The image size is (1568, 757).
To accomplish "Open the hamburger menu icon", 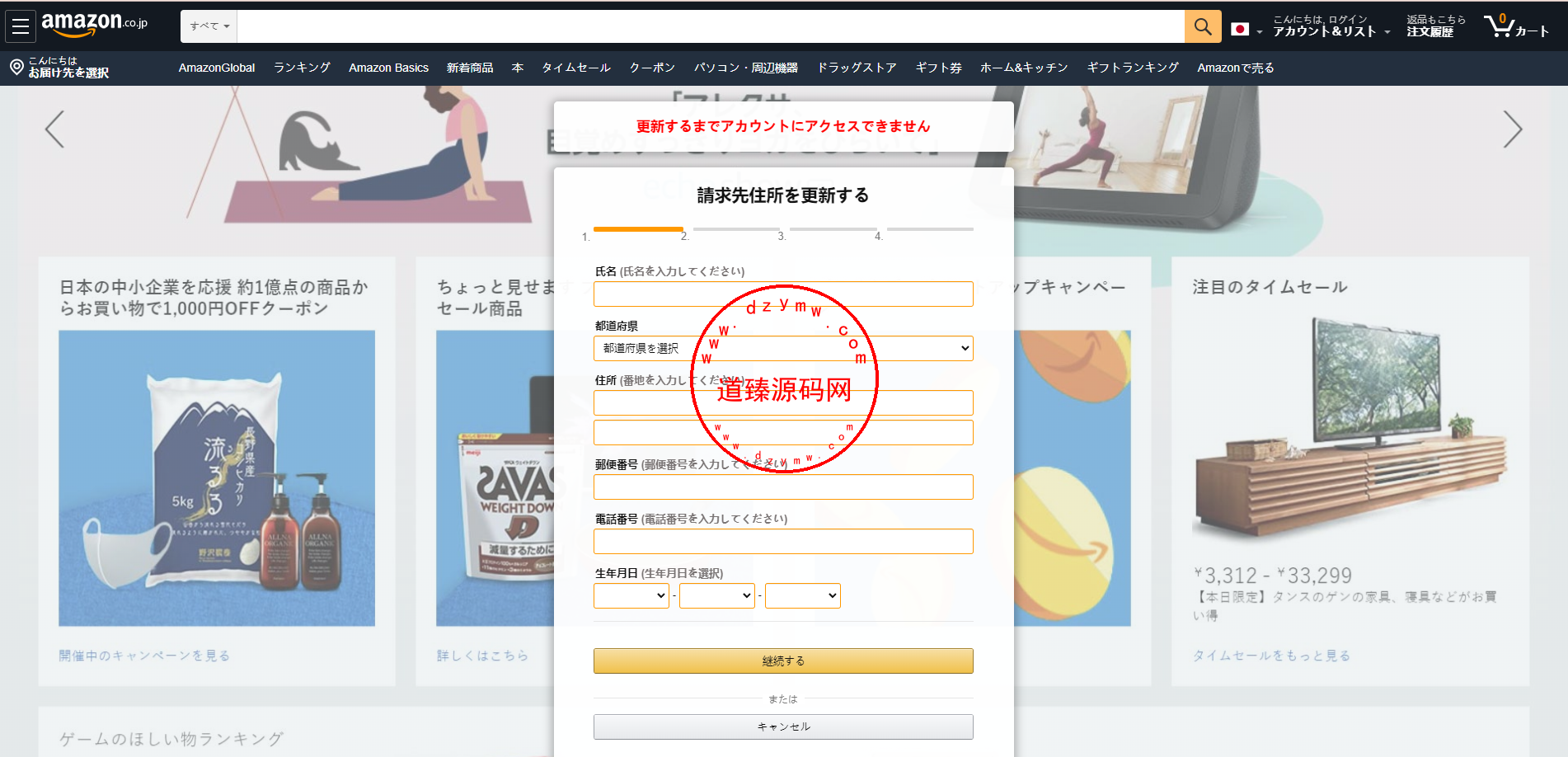I will point(21,26).
